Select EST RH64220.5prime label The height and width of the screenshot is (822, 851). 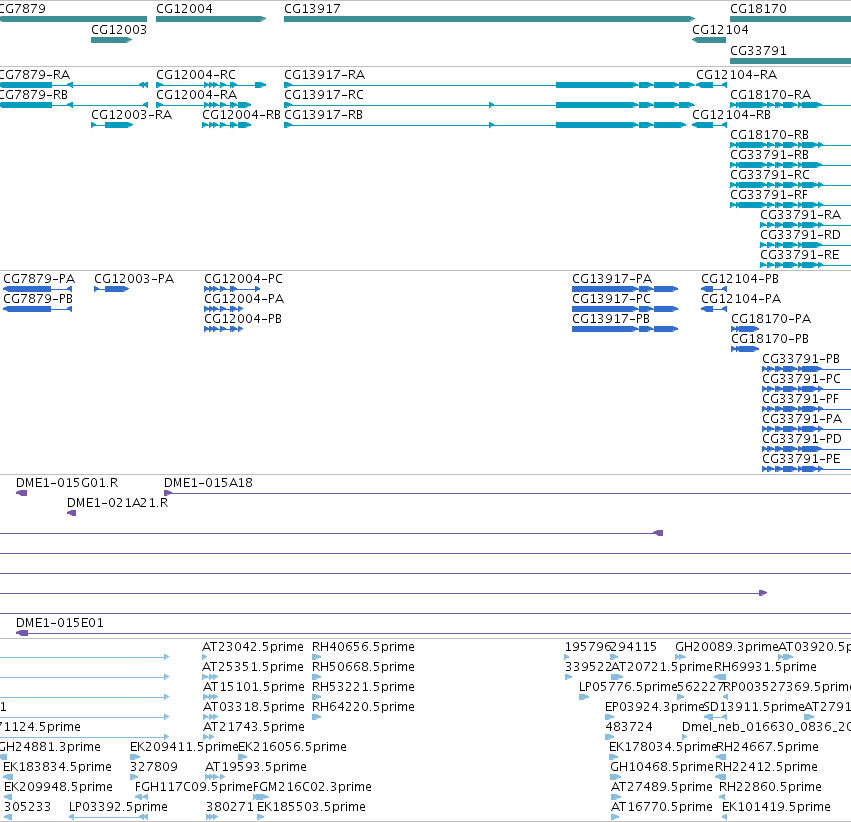point(363,708)
